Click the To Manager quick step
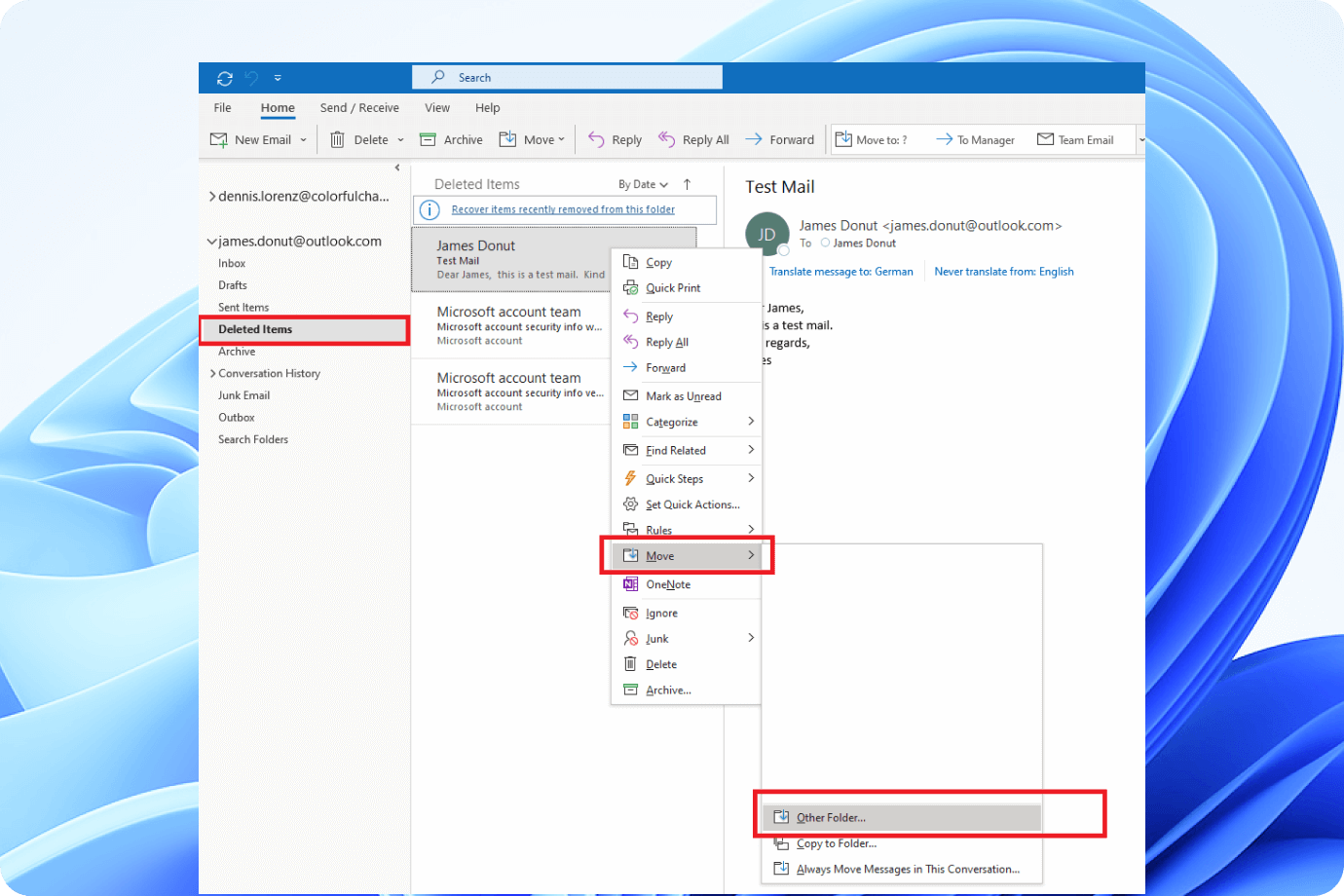 click(975, 140)
